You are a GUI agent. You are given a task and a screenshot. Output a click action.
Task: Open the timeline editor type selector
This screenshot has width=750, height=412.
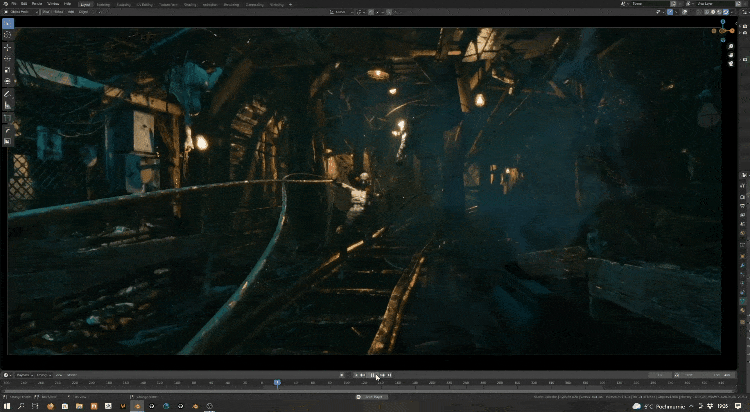click(x=7, y=375)
